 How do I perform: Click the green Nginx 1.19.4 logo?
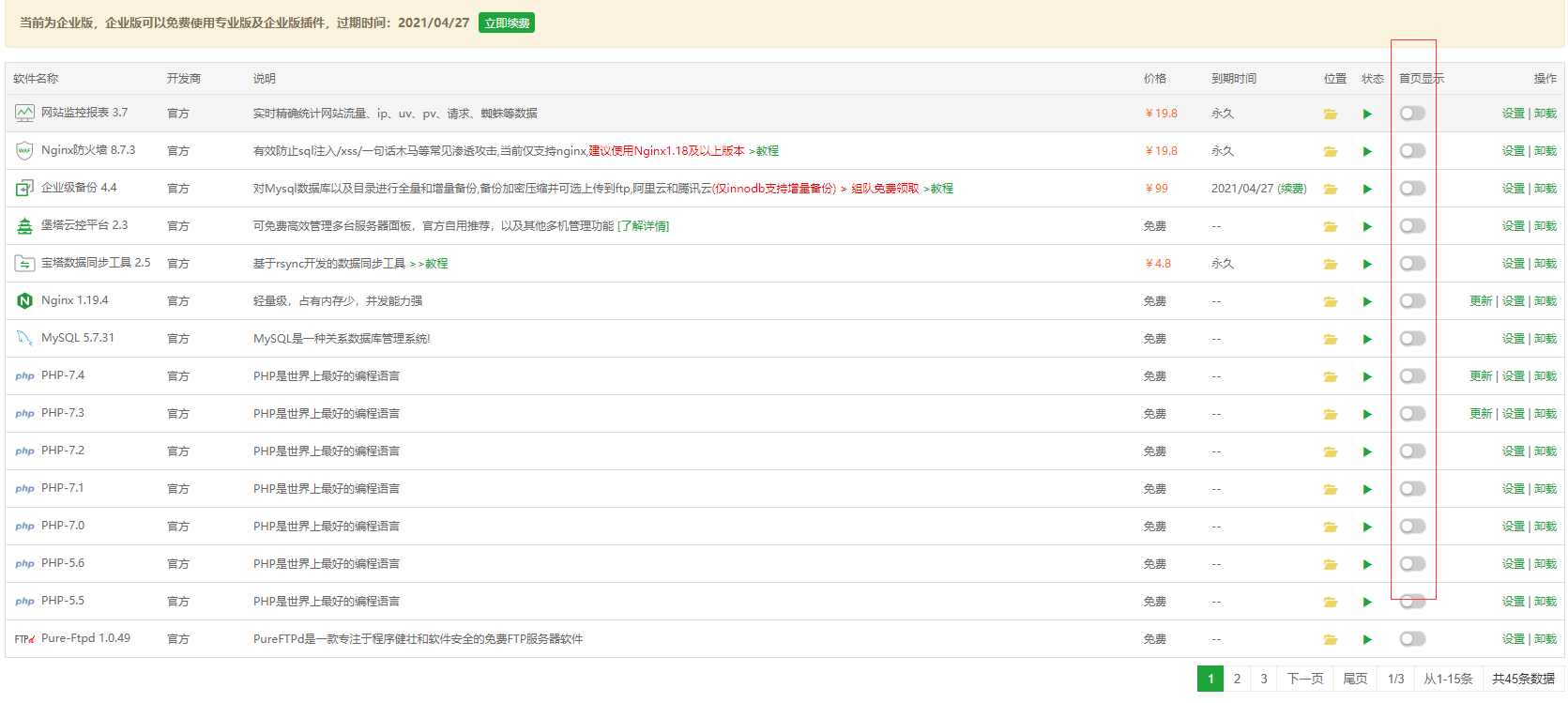point(24,300)
